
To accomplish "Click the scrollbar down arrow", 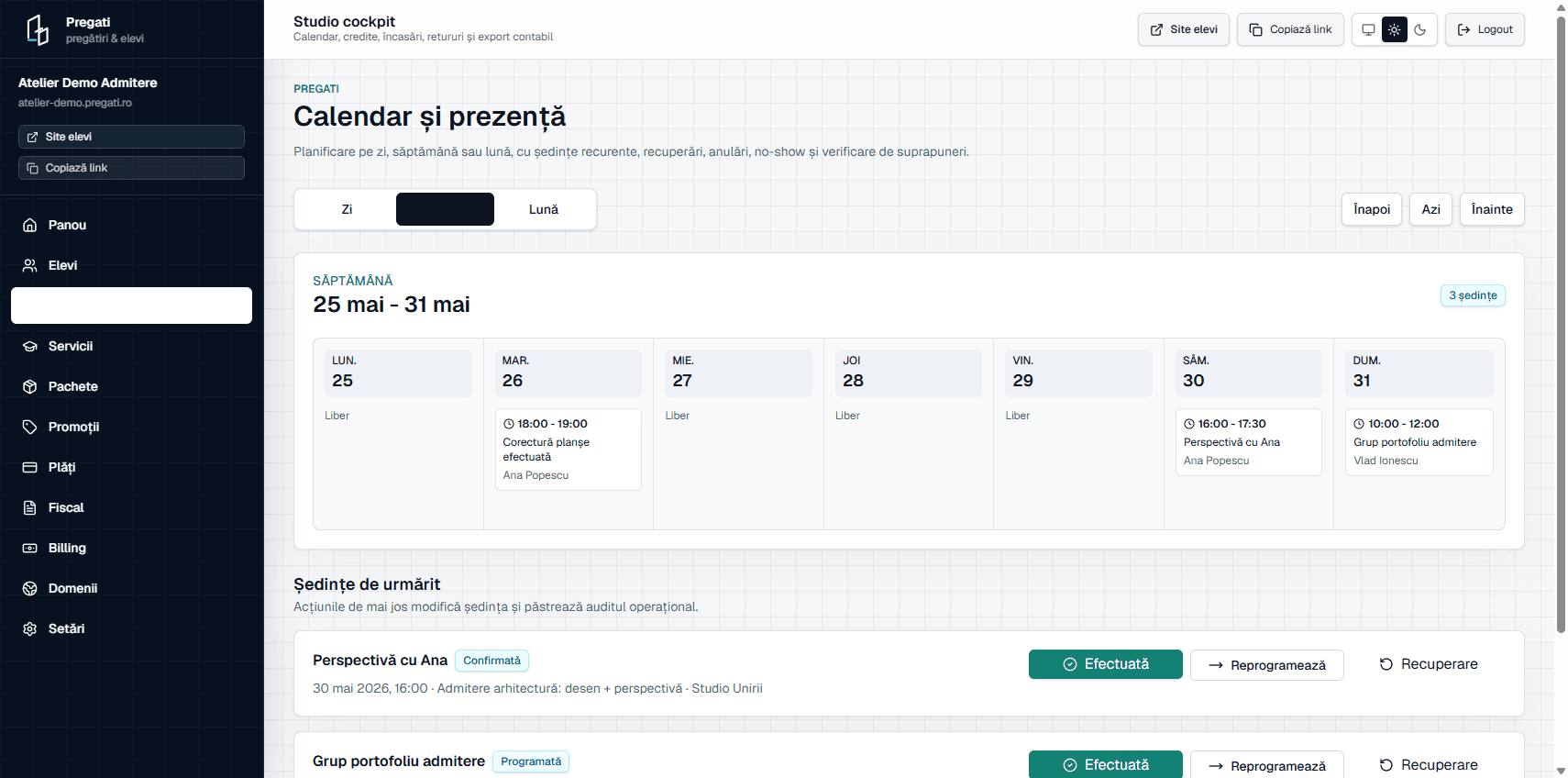I will pyautogui.click(x=1561, y=771).
